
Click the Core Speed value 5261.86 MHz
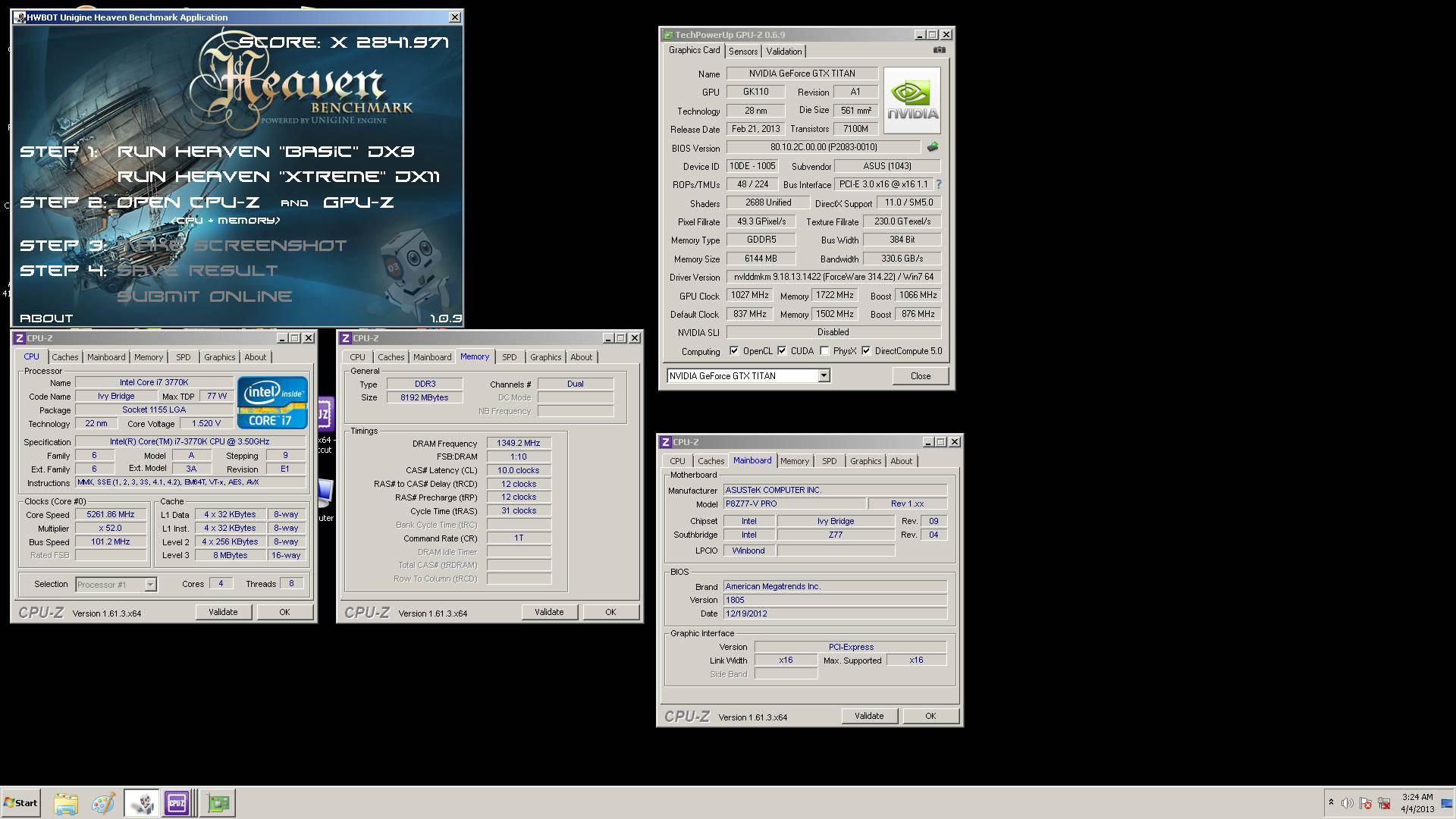tap(111, 515)
